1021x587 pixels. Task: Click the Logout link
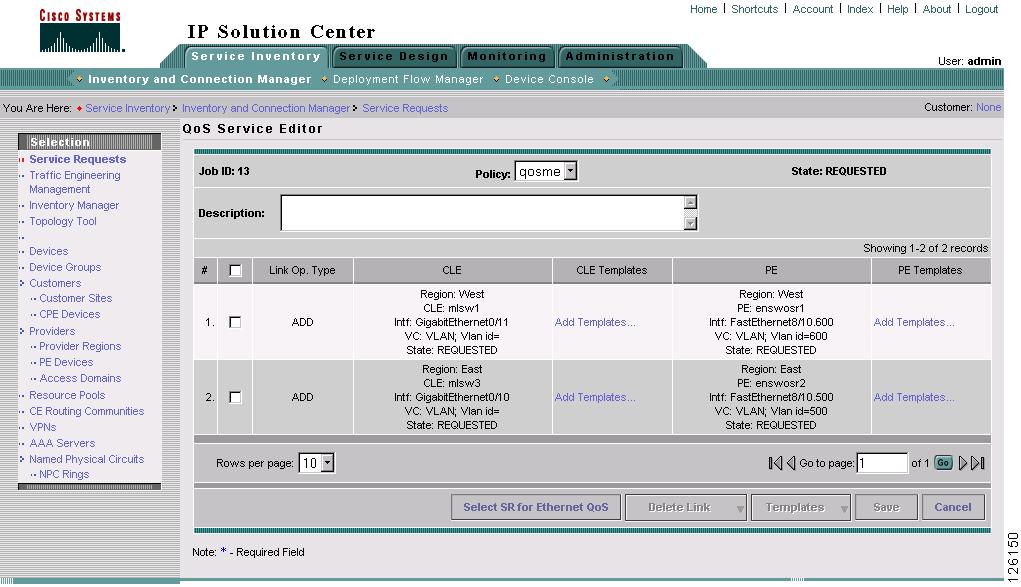click(981, 9)
